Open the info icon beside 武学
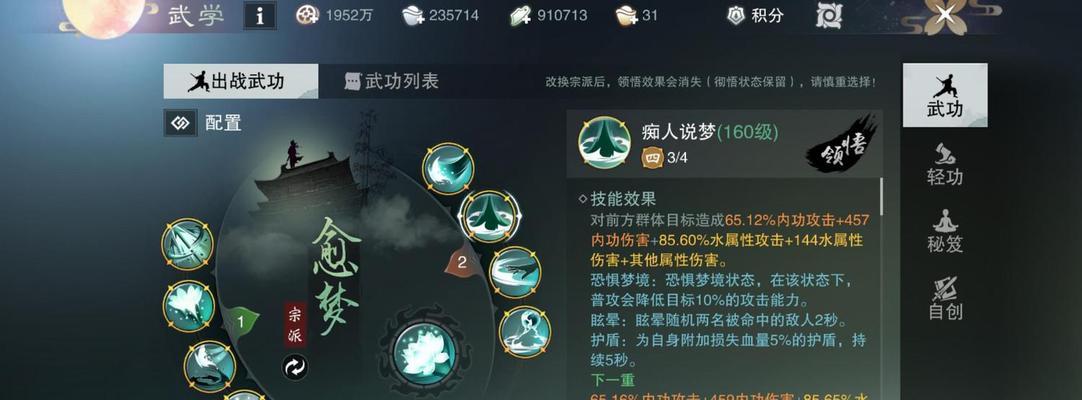 (x=260, y=15)
